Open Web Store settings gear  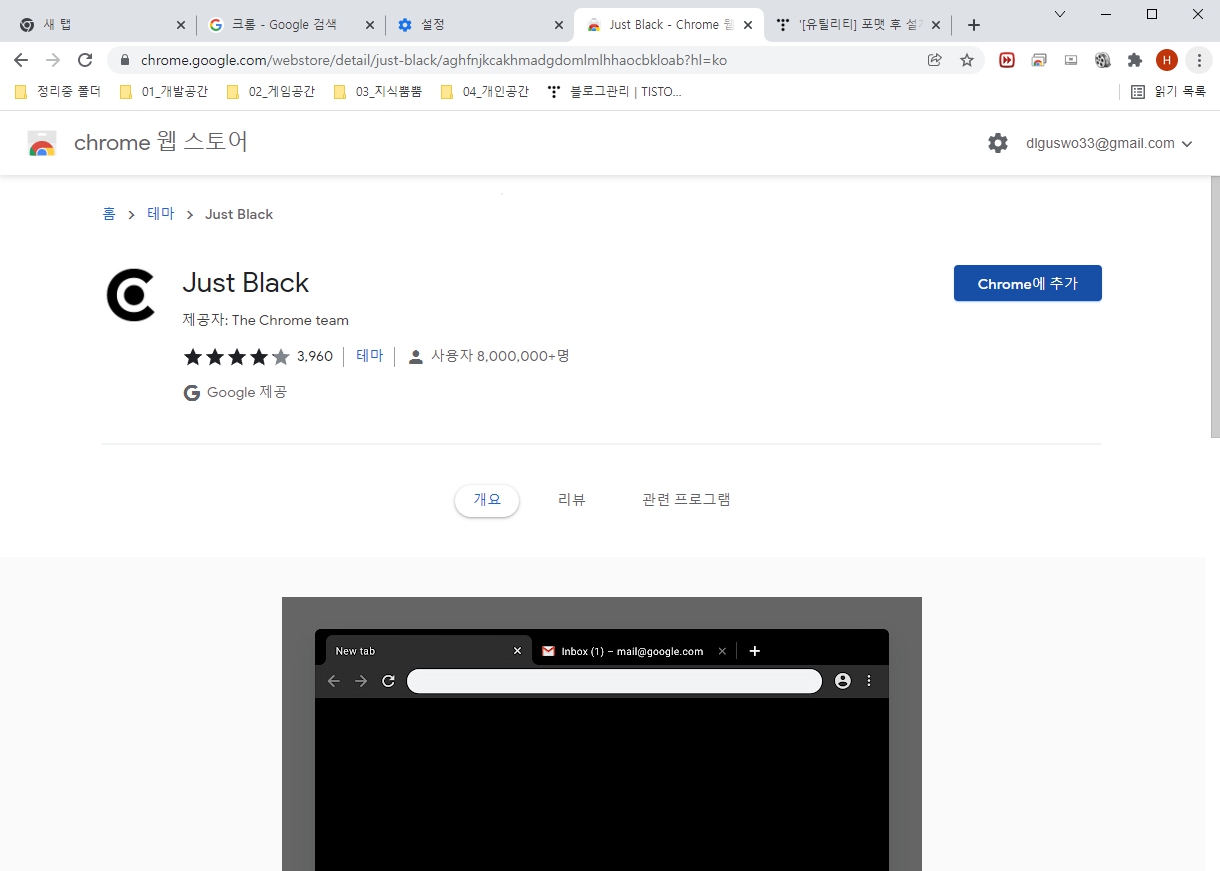pyautogui.click(x=998, y=143)
